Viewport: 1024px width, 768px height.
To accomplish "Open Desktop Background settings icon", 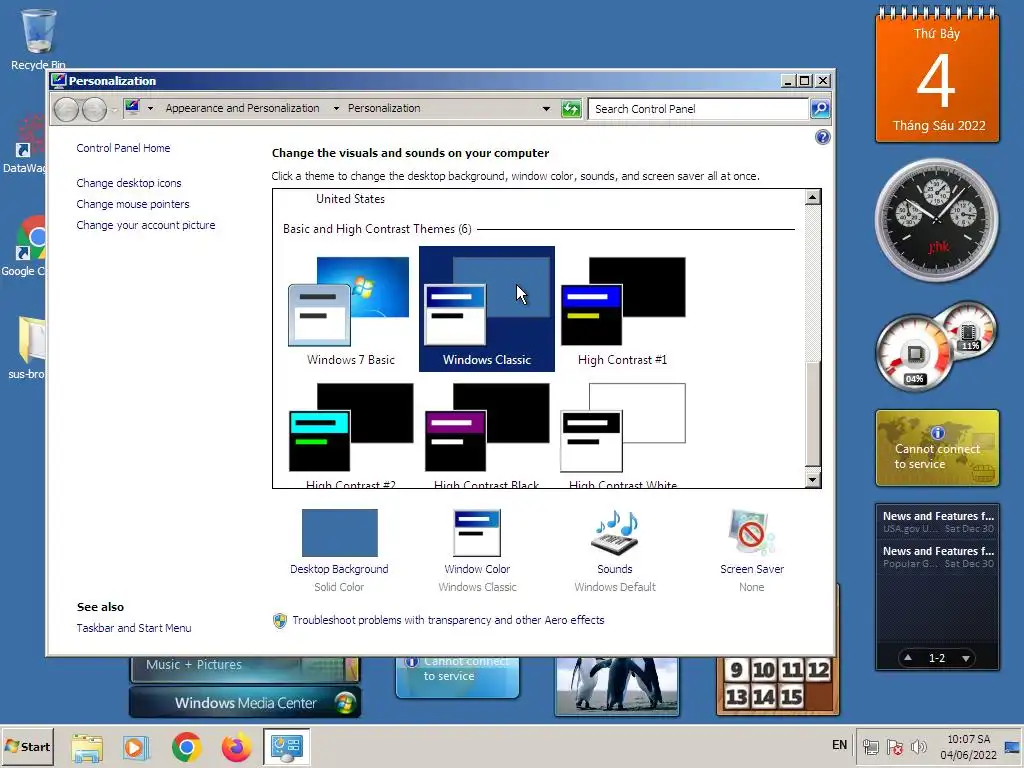I will pos(340,533).
